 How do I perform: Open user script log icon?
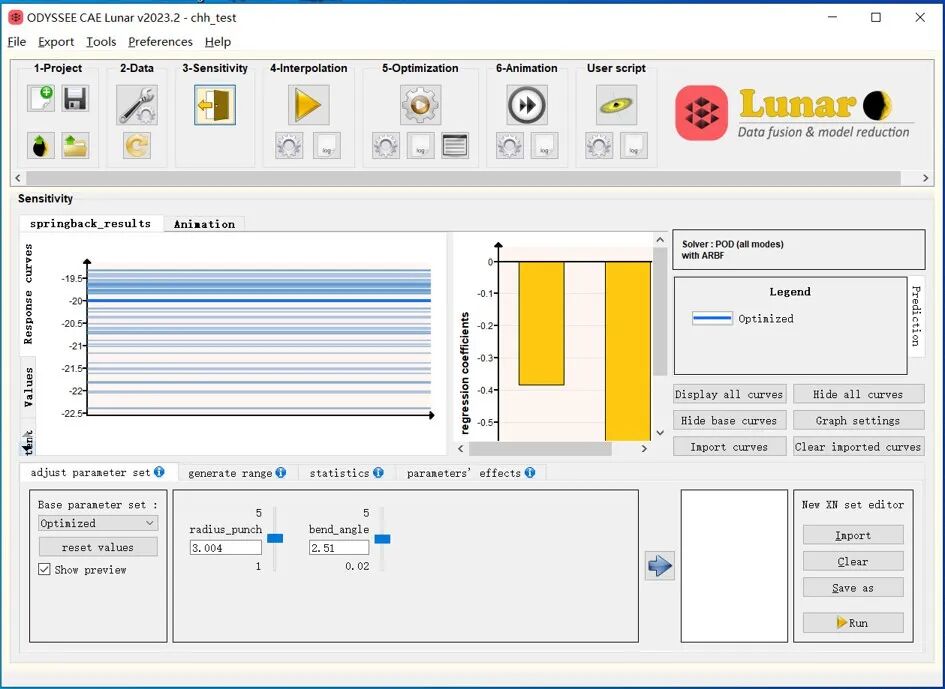pos(634,145)
